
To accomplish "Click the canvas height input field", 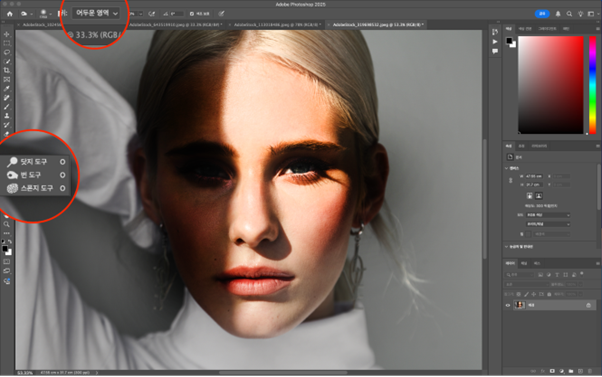I will coord(533,185).
